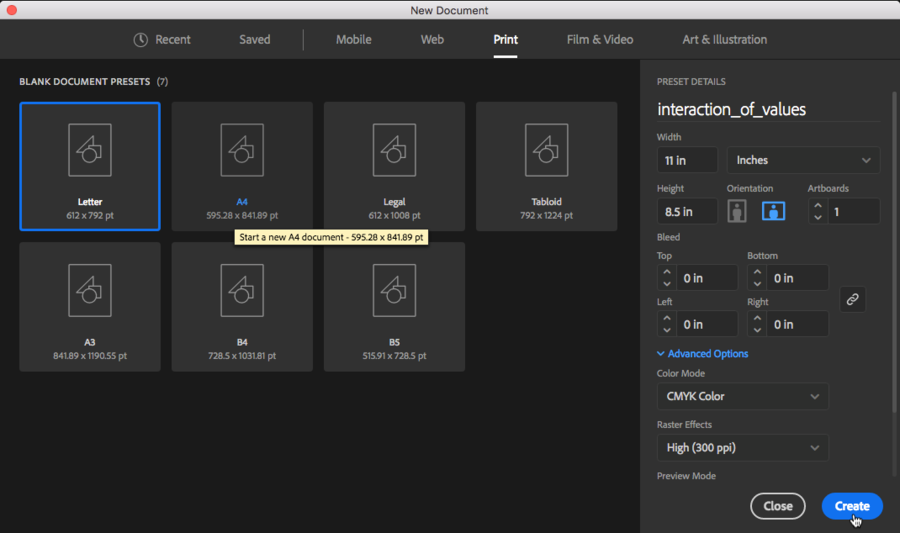Screen dimensions: 900x533
Task: Open the Color Mode dropdown
Action: coord(742,396)
